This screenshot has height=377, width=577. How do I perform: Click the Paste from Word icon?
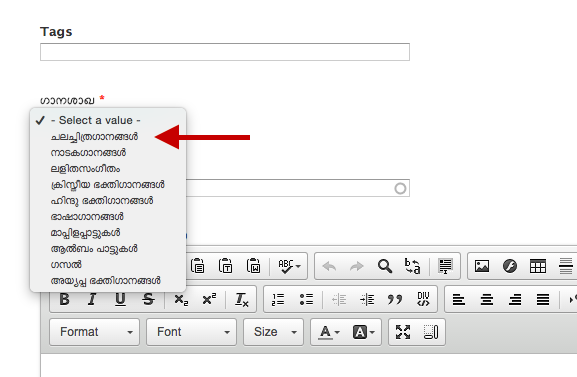point(254,266)
